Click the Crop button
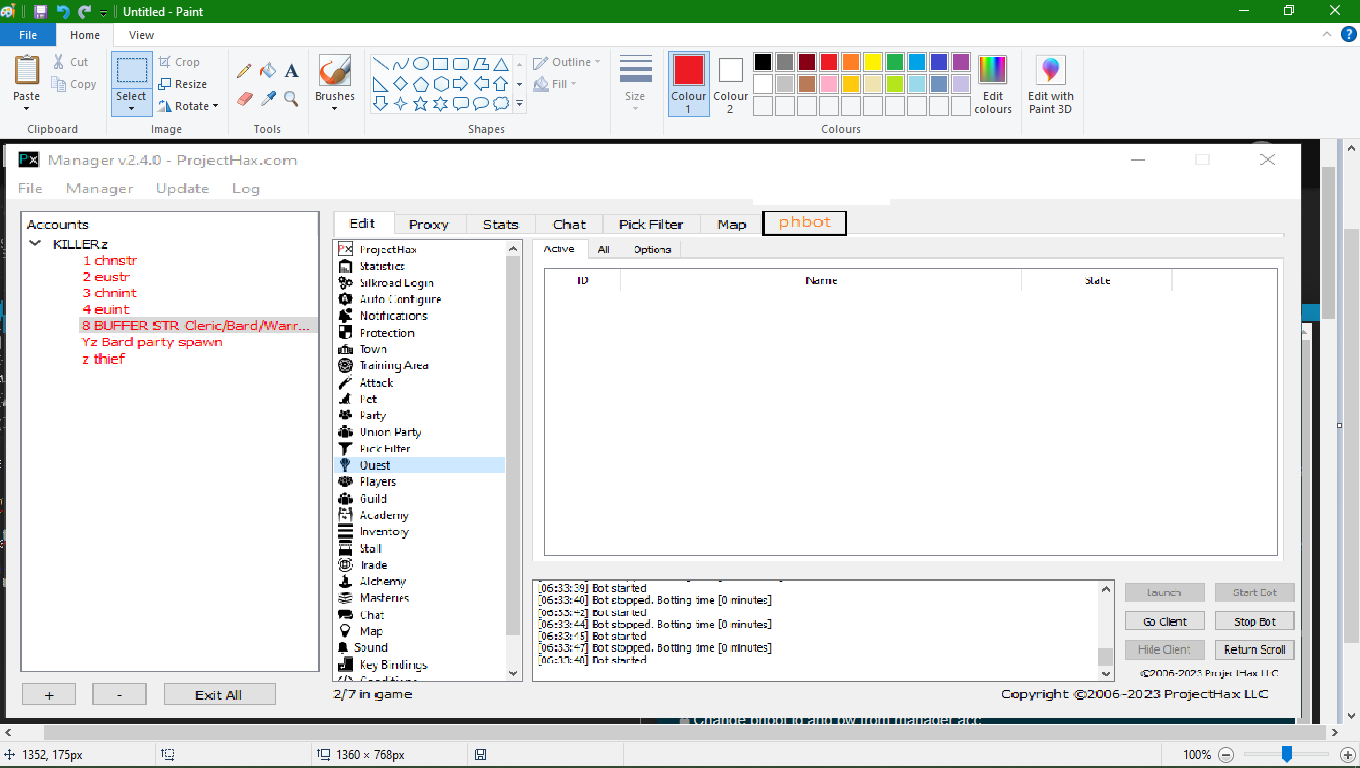 tap(179, 62)
